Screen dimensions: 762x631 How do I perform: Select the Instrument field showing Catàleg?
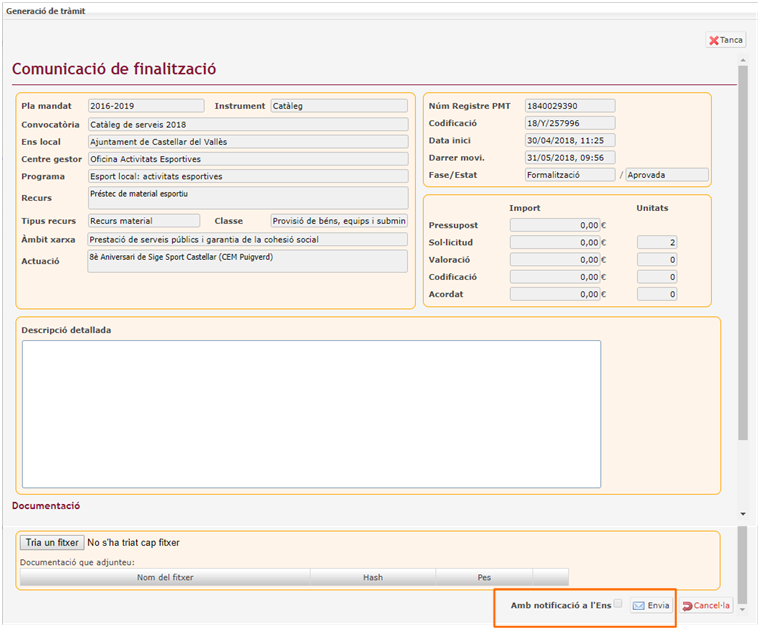click(x=339, y=105)
